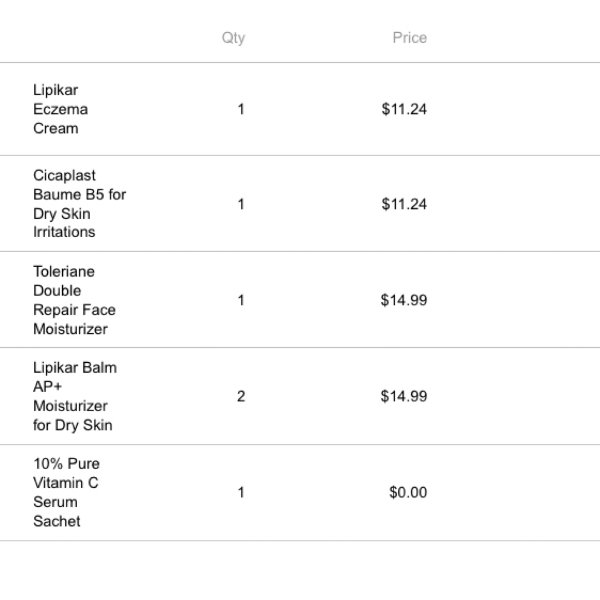
Task: Click the $11.24 price of Lipikar Eczema Cream
Action: tap(404, 109)
